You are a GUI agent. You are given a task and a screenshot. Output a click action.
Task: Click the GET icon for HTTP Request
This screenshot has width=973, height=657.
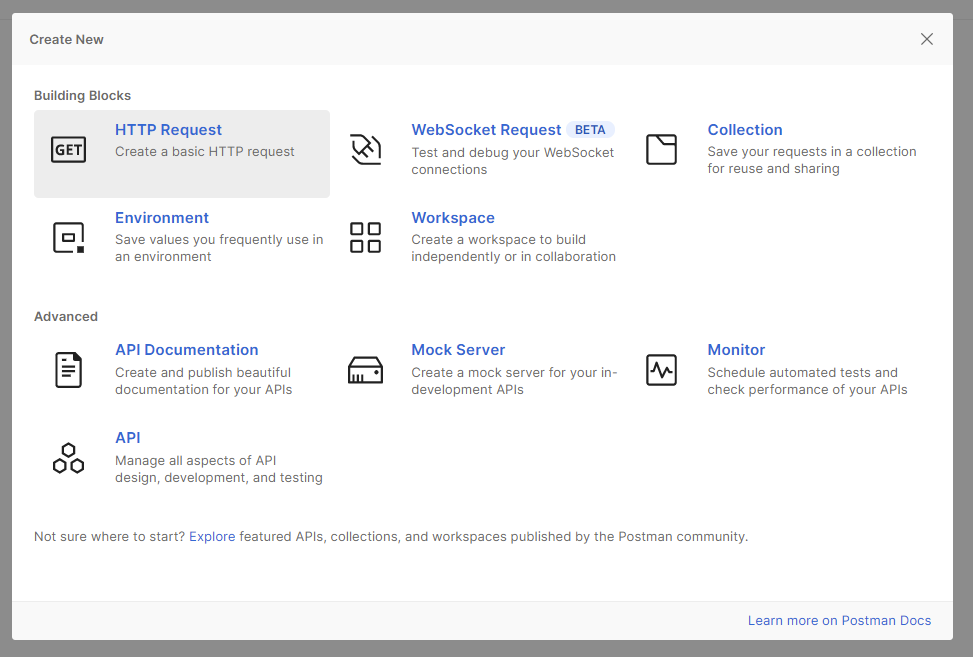tap(68, 150)
